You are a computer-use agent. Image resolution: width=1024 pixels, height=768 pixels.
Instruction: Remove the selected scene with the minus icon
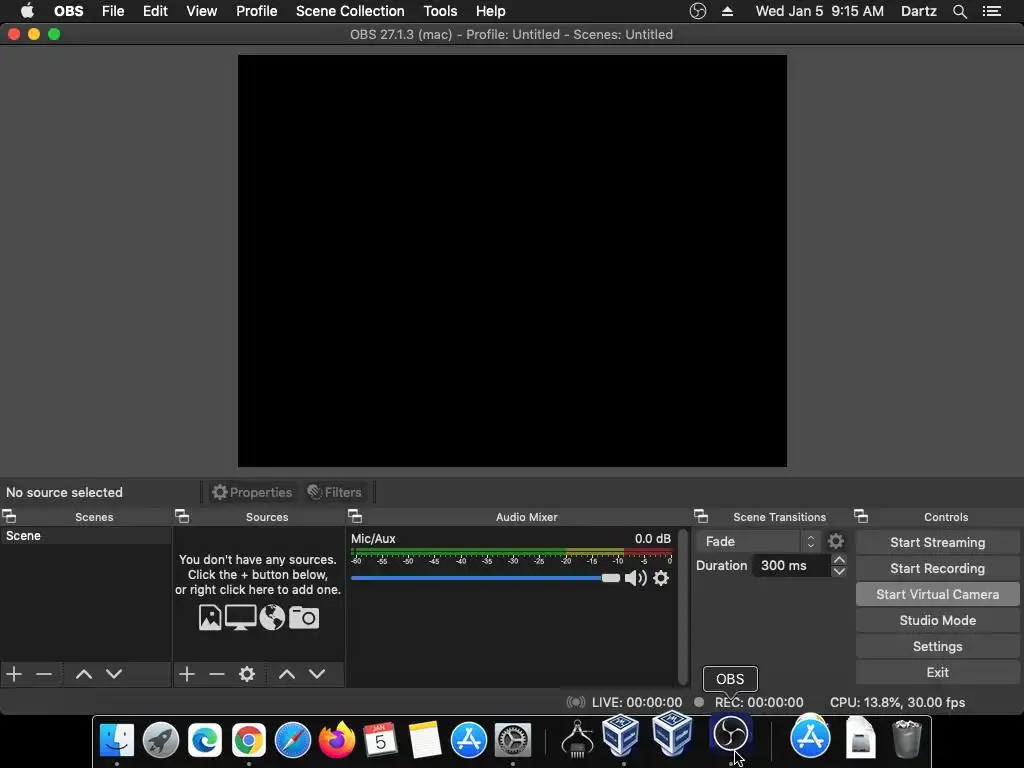point(44,674)
